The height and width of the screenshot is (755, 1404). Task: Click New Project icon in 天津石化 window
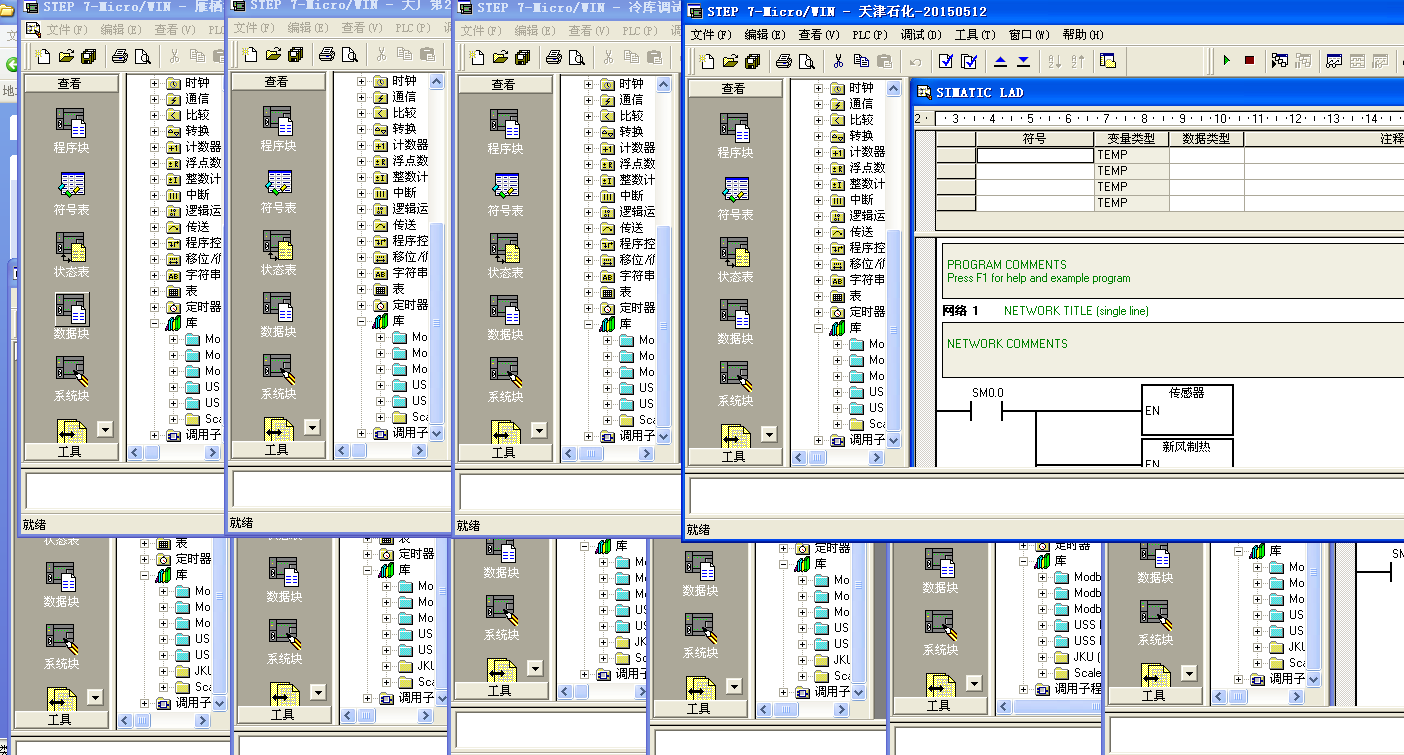pos(708,61)
